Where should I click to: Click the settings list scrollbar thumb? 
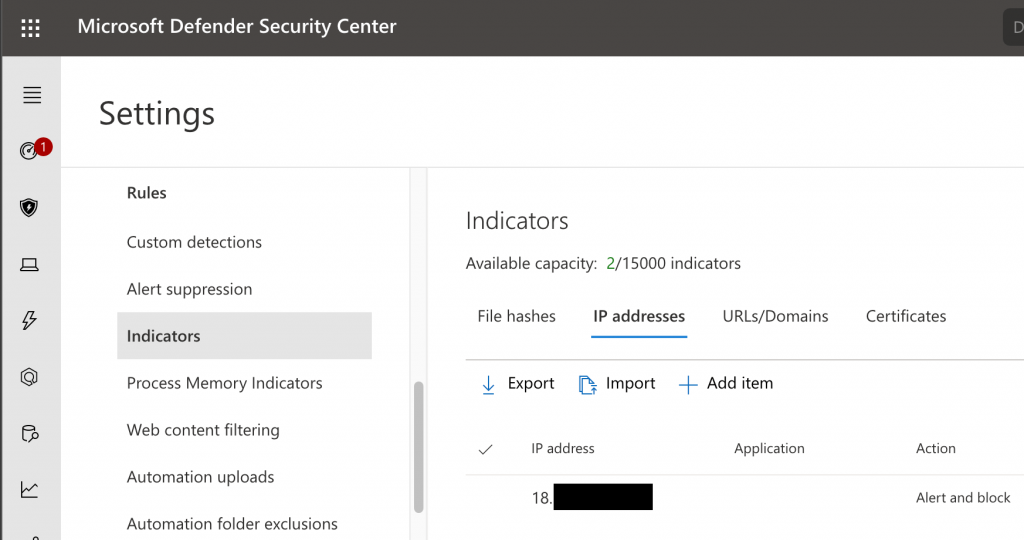419,447
